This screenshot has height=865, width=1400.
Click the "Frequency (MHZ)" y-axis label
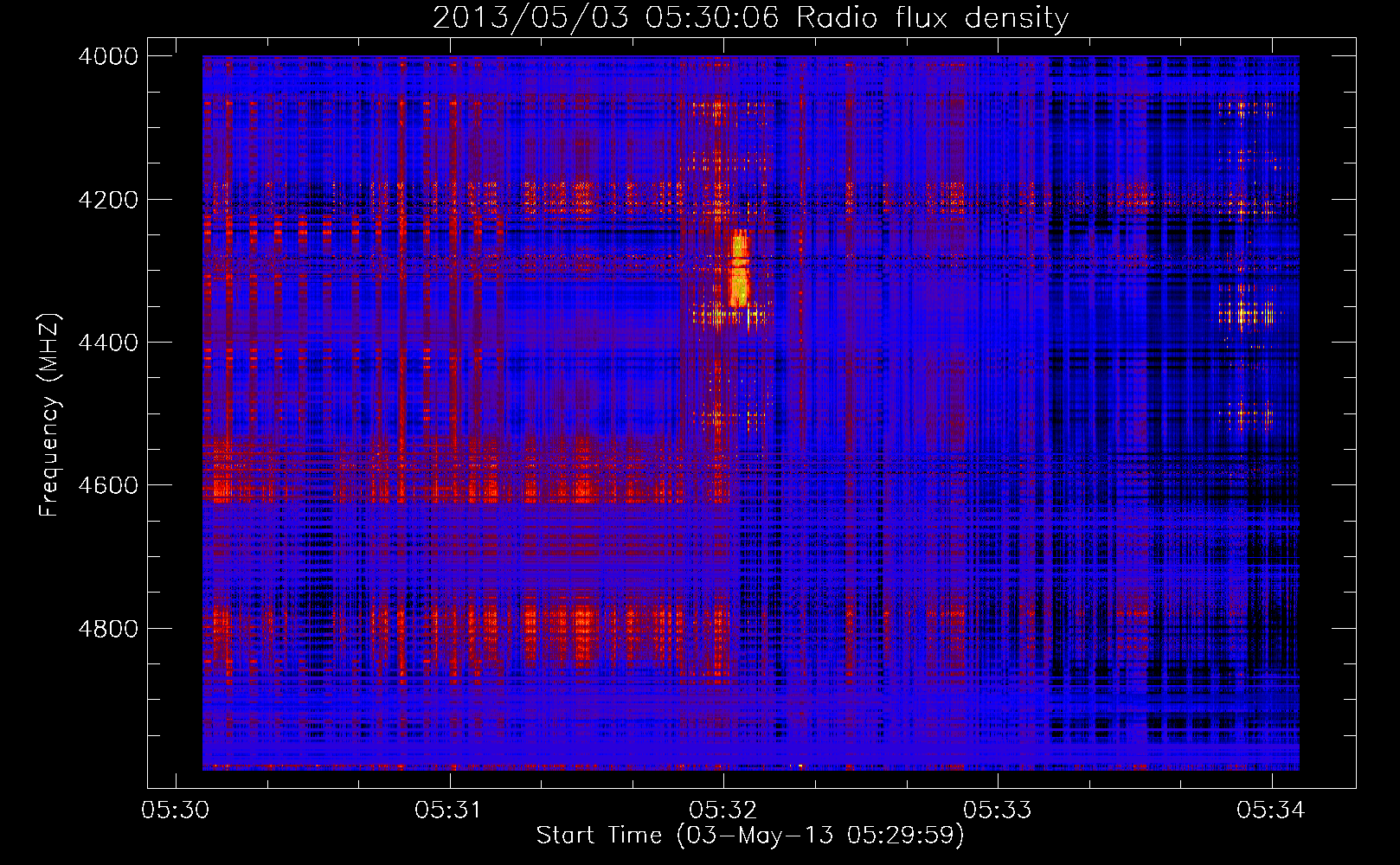pos(49,414)
